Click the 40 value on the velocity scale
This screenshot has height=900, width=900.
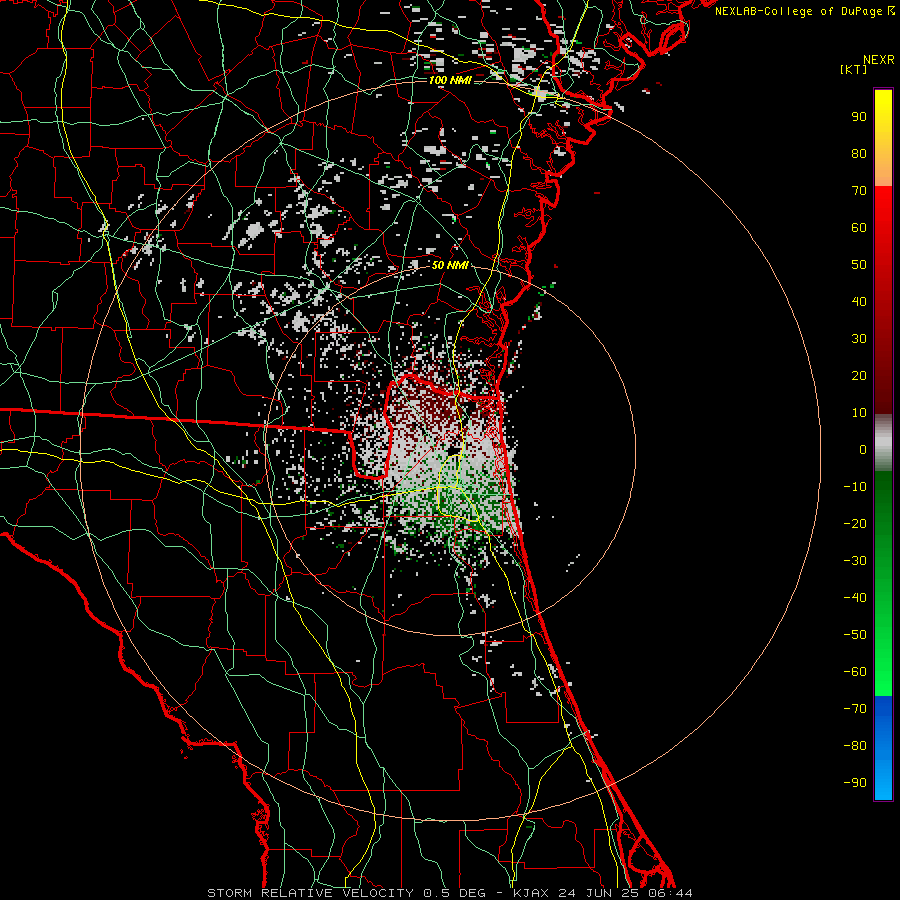pos(859,301)
